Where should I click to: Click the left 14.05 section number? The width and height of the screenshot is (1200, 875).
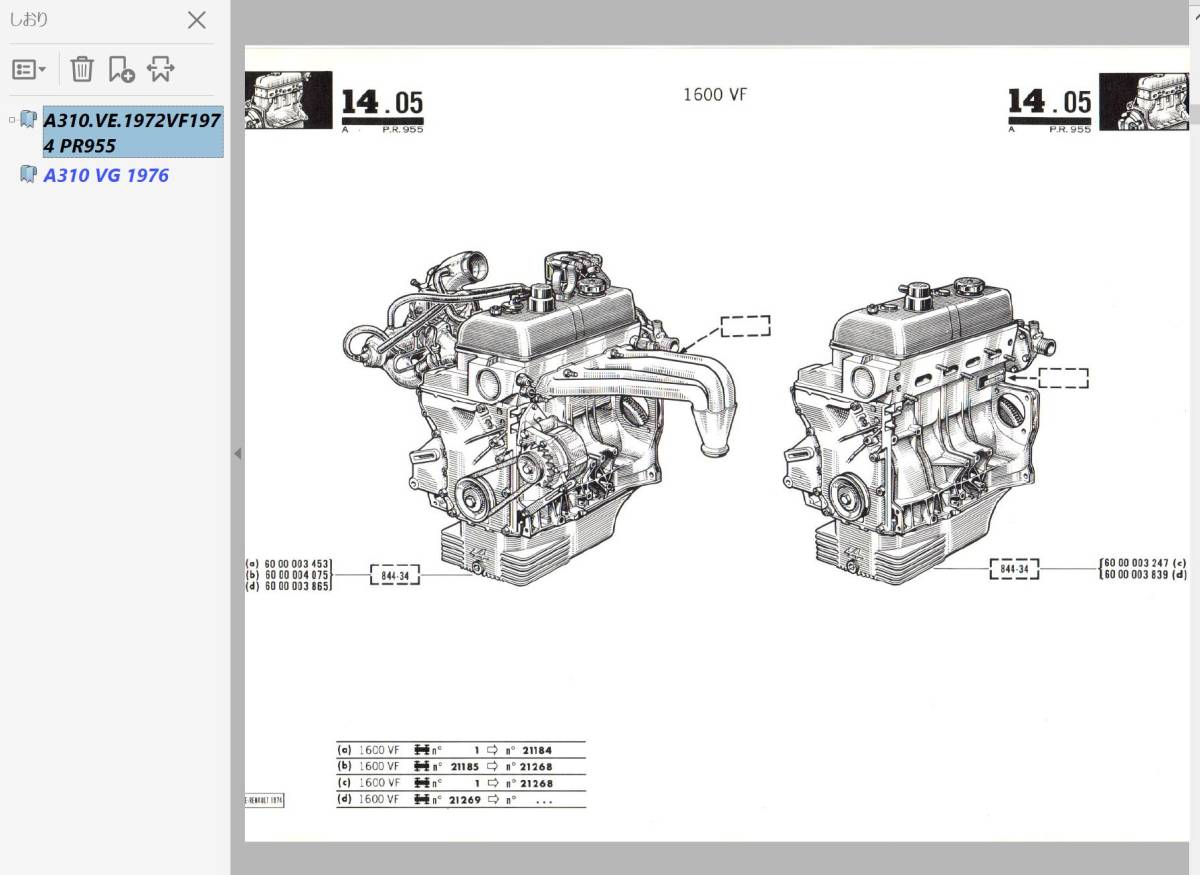pos(382,102)
